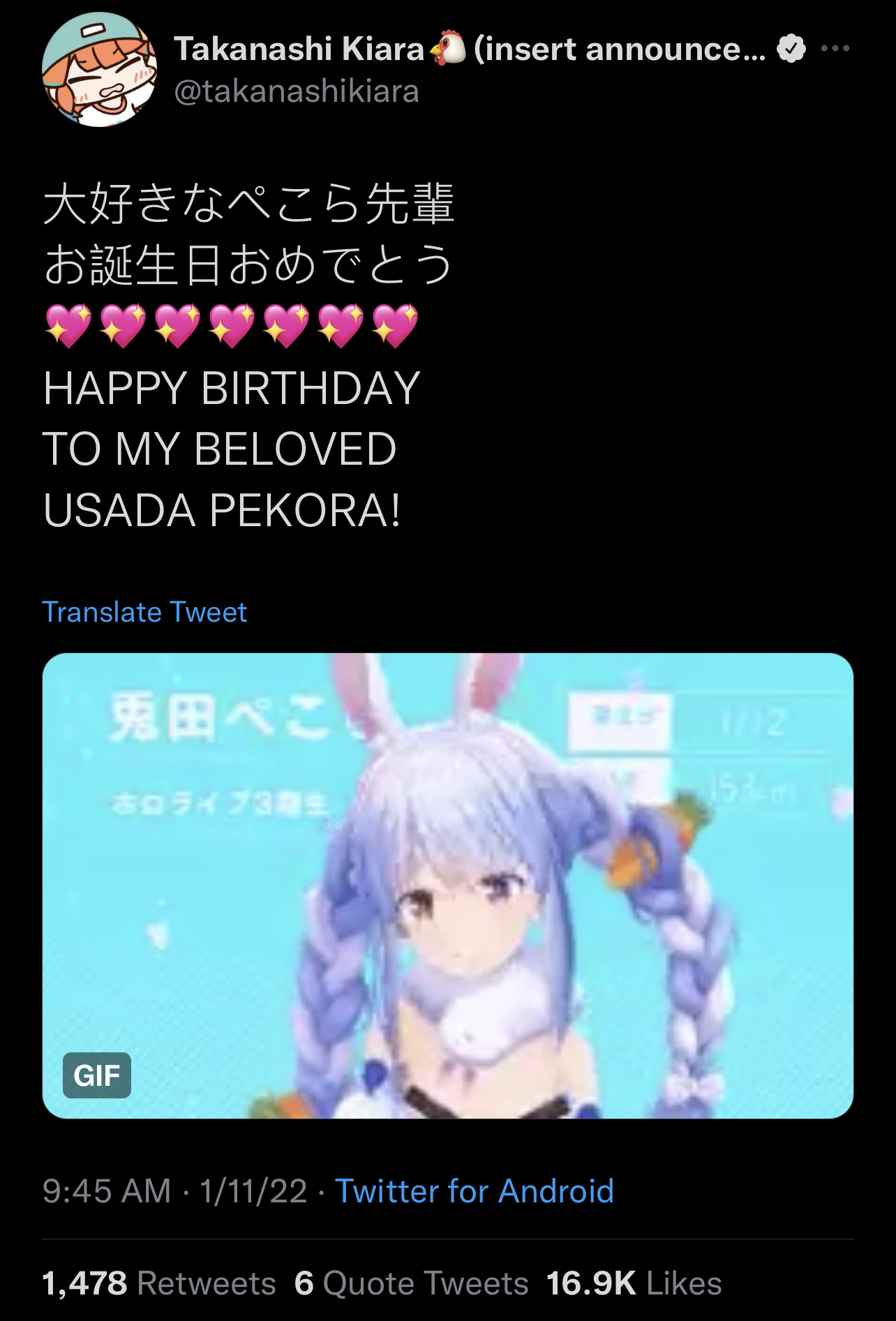View the 6 Quote Tweets

coord(412,1283)
